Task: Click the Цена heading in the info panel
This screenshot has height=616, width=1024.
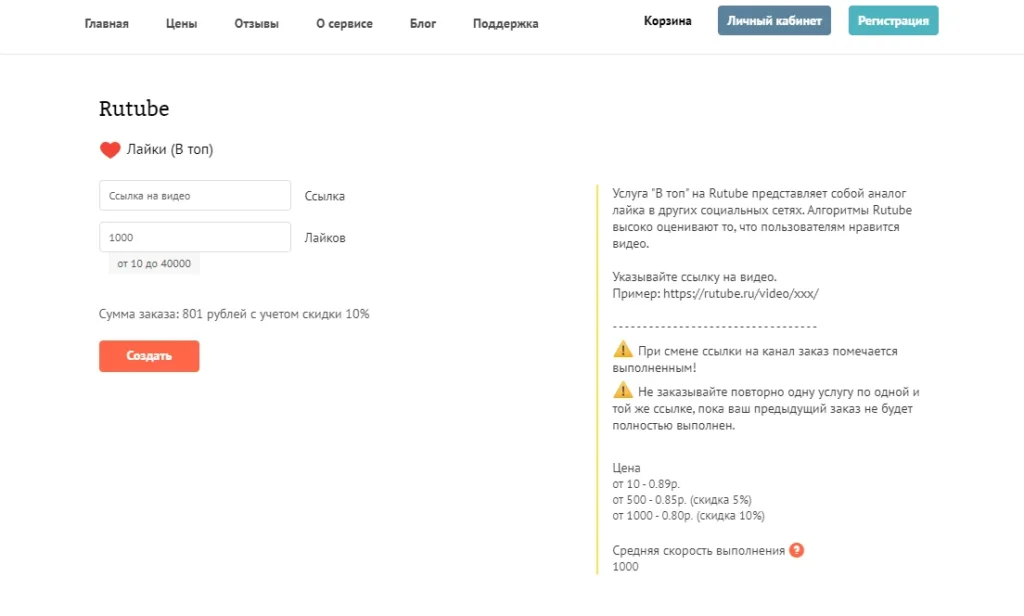Action: coord(626,468)
